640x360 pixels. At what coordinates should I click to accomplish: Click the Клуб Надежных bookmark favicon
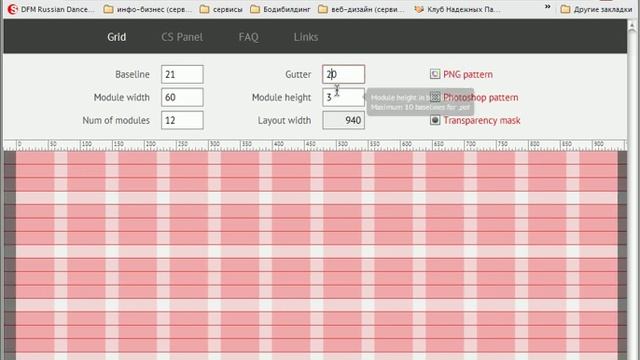pyautogui.click(x=419, y=9)
